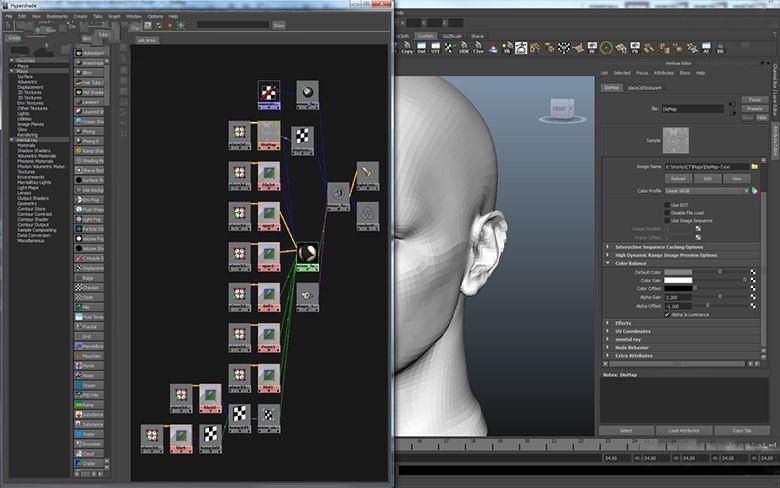Create an Ocean Shader node
This screenshot has width=780, height=488.
point(89,121)
